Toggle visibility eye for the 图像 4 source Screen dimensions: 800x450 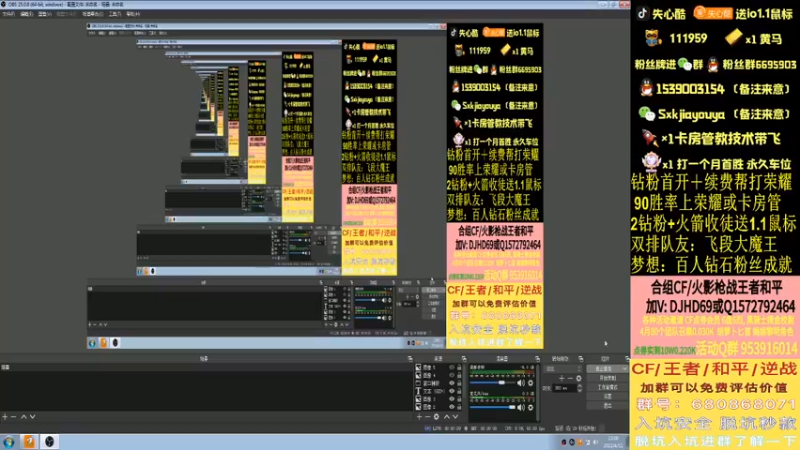pos(452,375)
